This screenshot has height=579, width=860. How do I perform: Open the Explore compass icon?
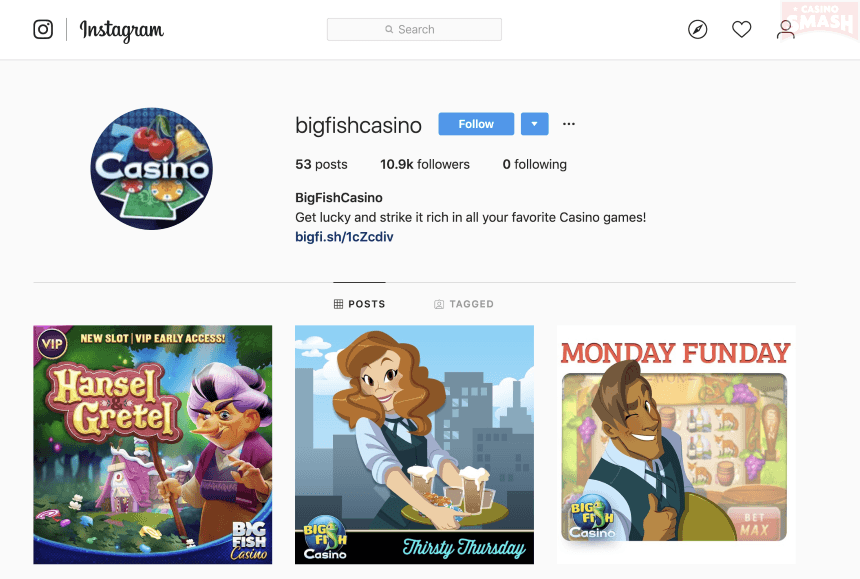698,29
